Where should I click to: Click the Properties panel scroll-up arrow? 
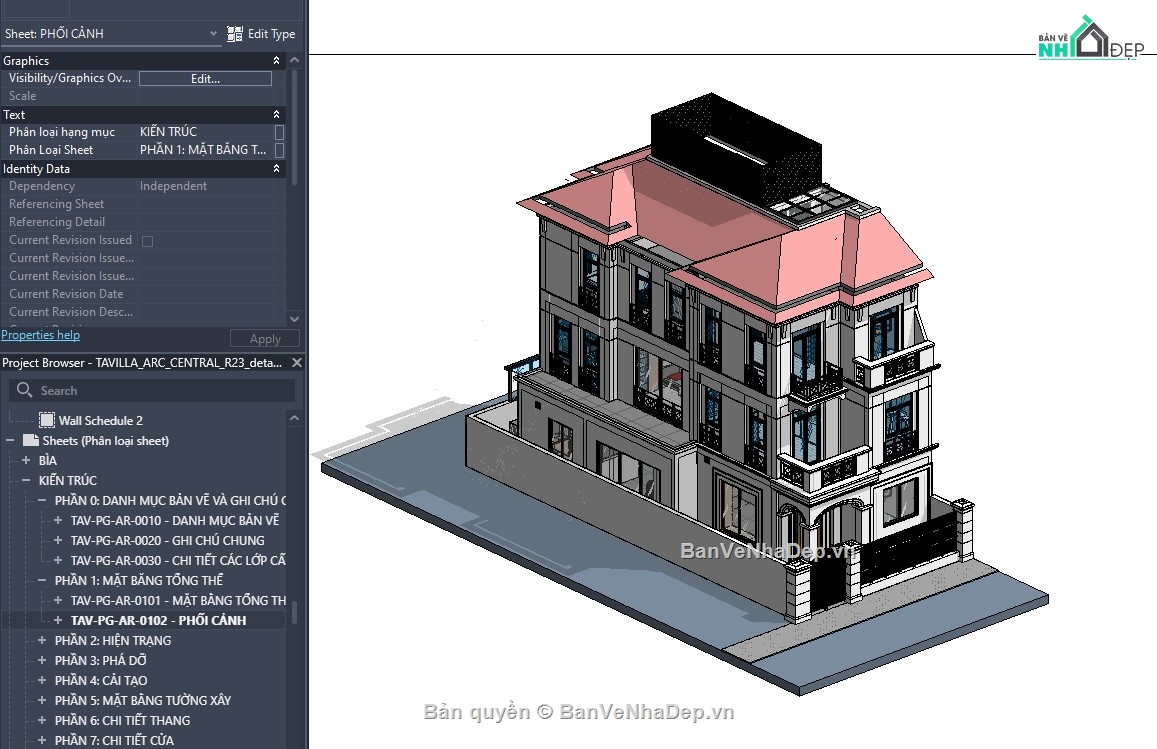point(294,61)
